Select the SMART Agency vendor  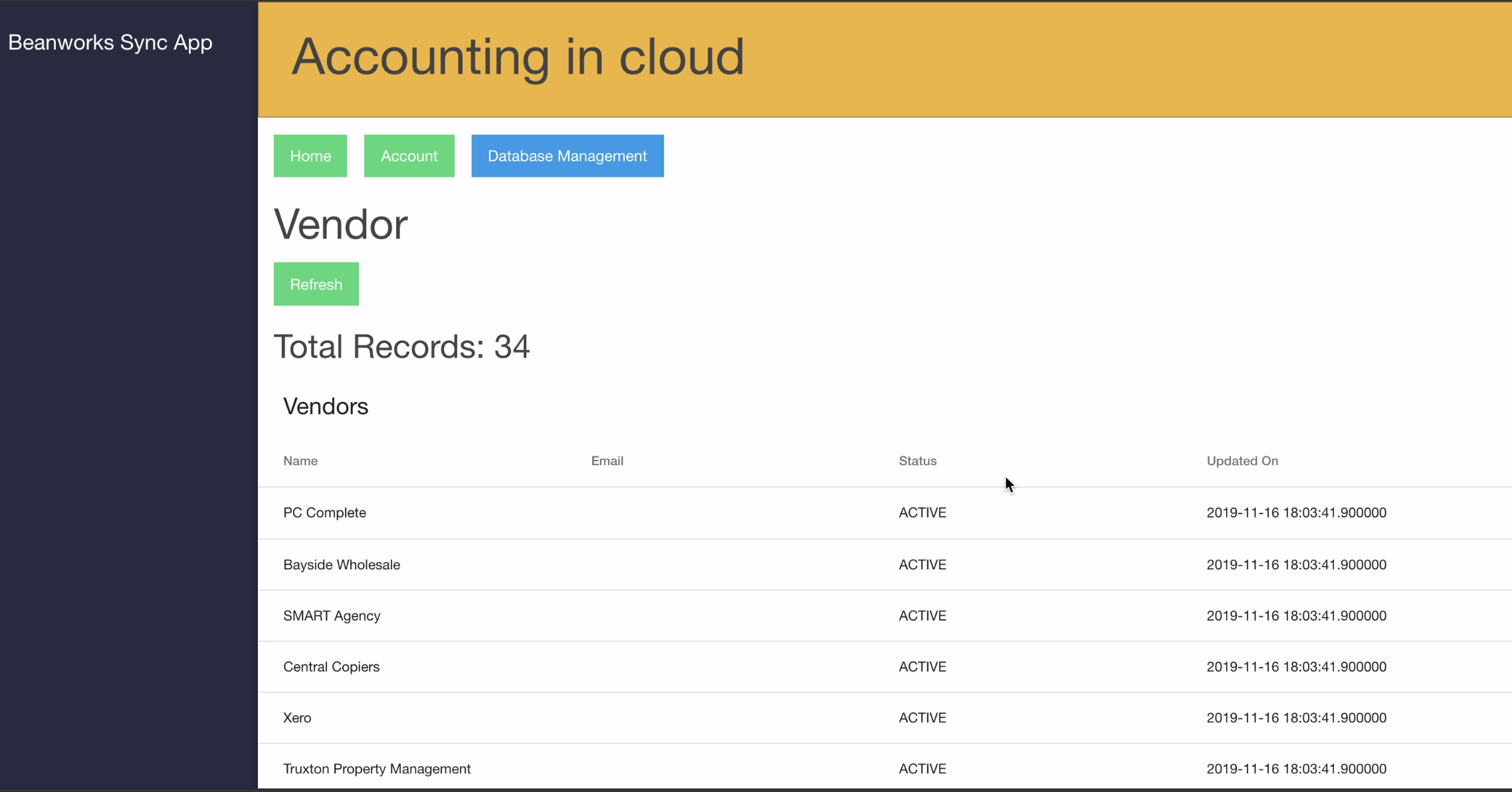tap(332, 615)
